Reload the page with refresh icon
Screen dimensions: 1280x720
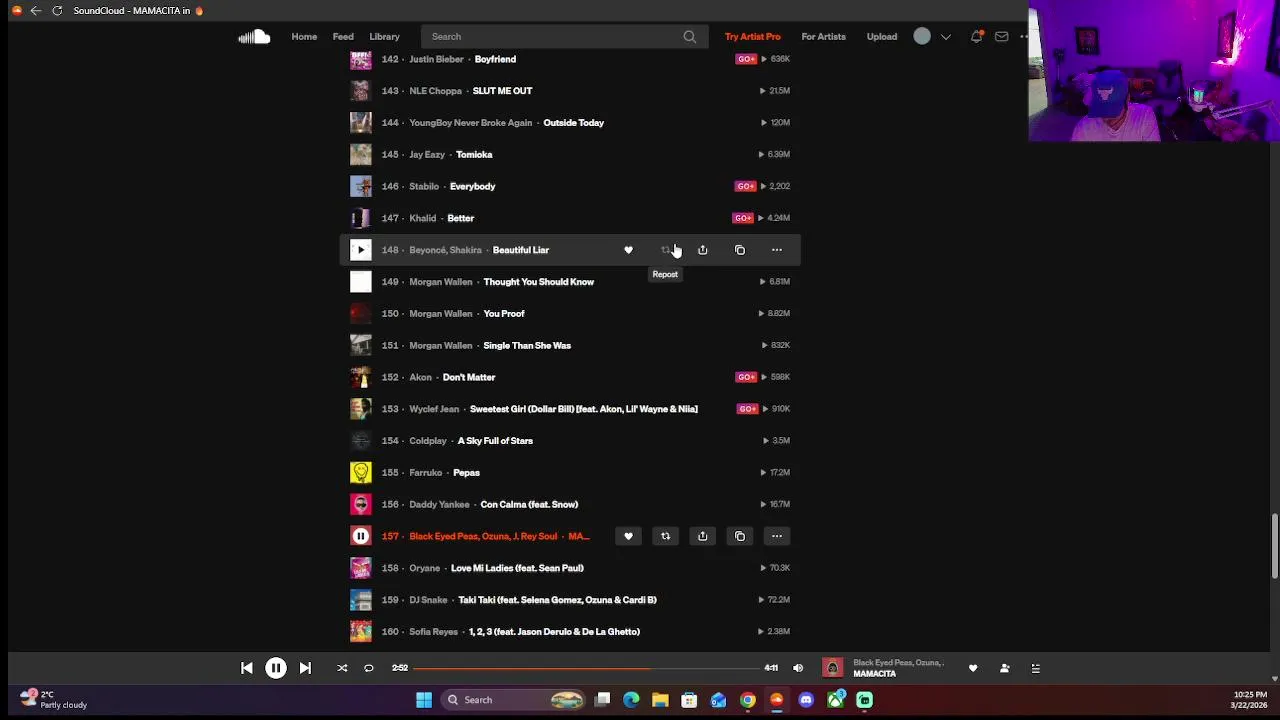pos(57,11)
